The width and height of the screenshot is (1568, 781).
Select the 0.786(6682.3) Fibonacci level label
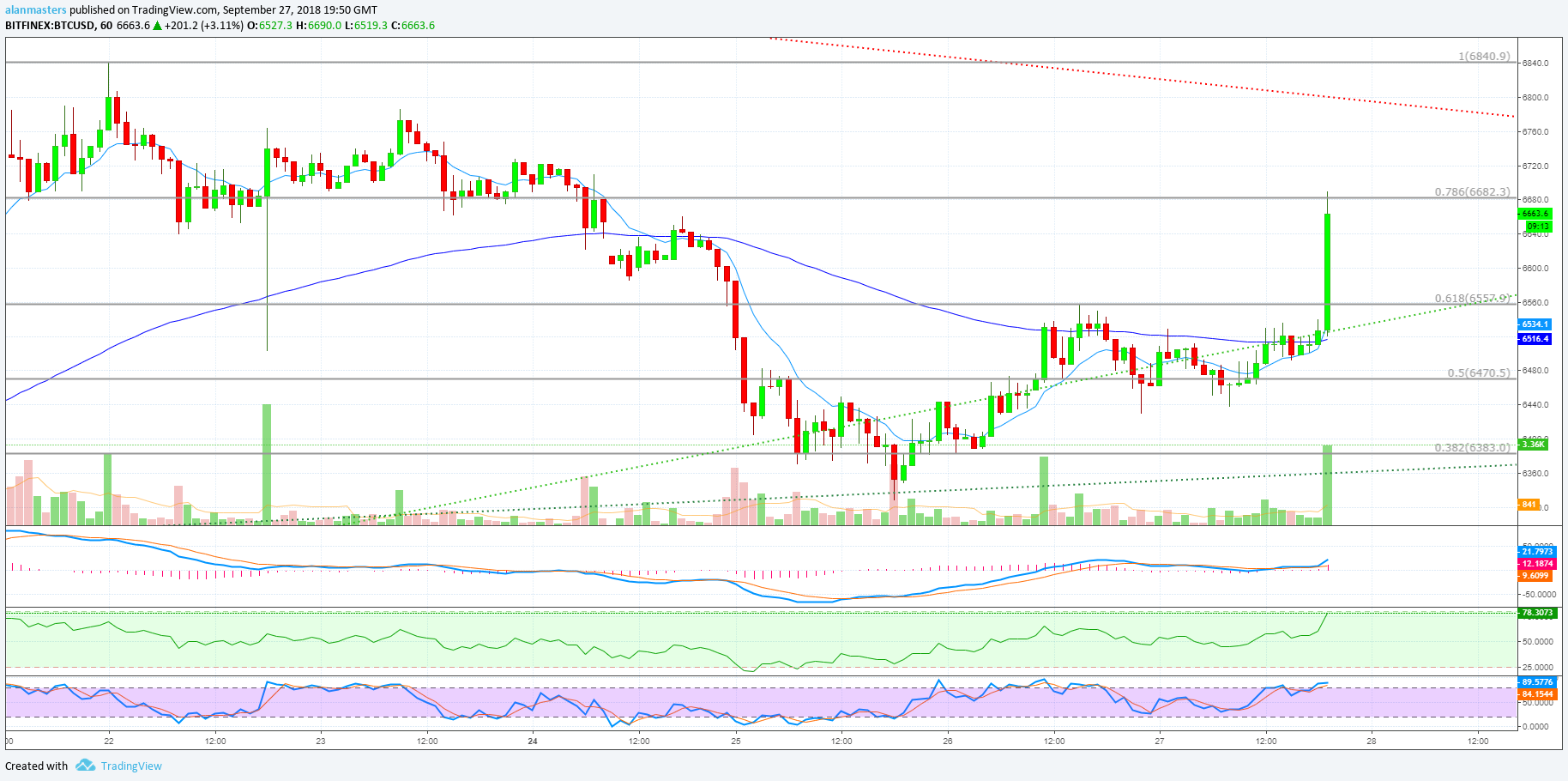tap(1472, 191)
